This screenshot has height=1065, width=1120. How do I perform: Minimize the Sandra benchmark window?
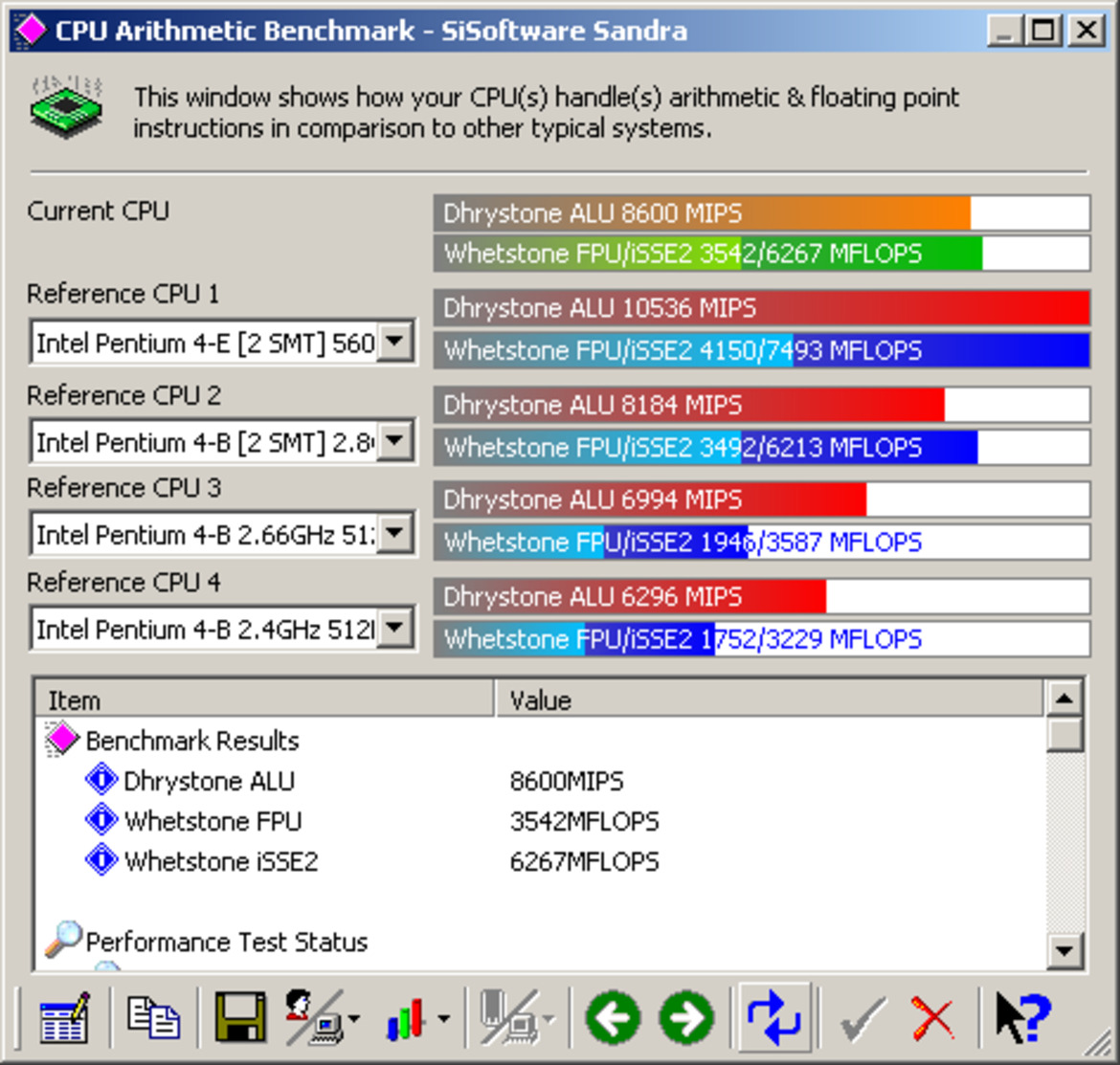[1003, 31]
